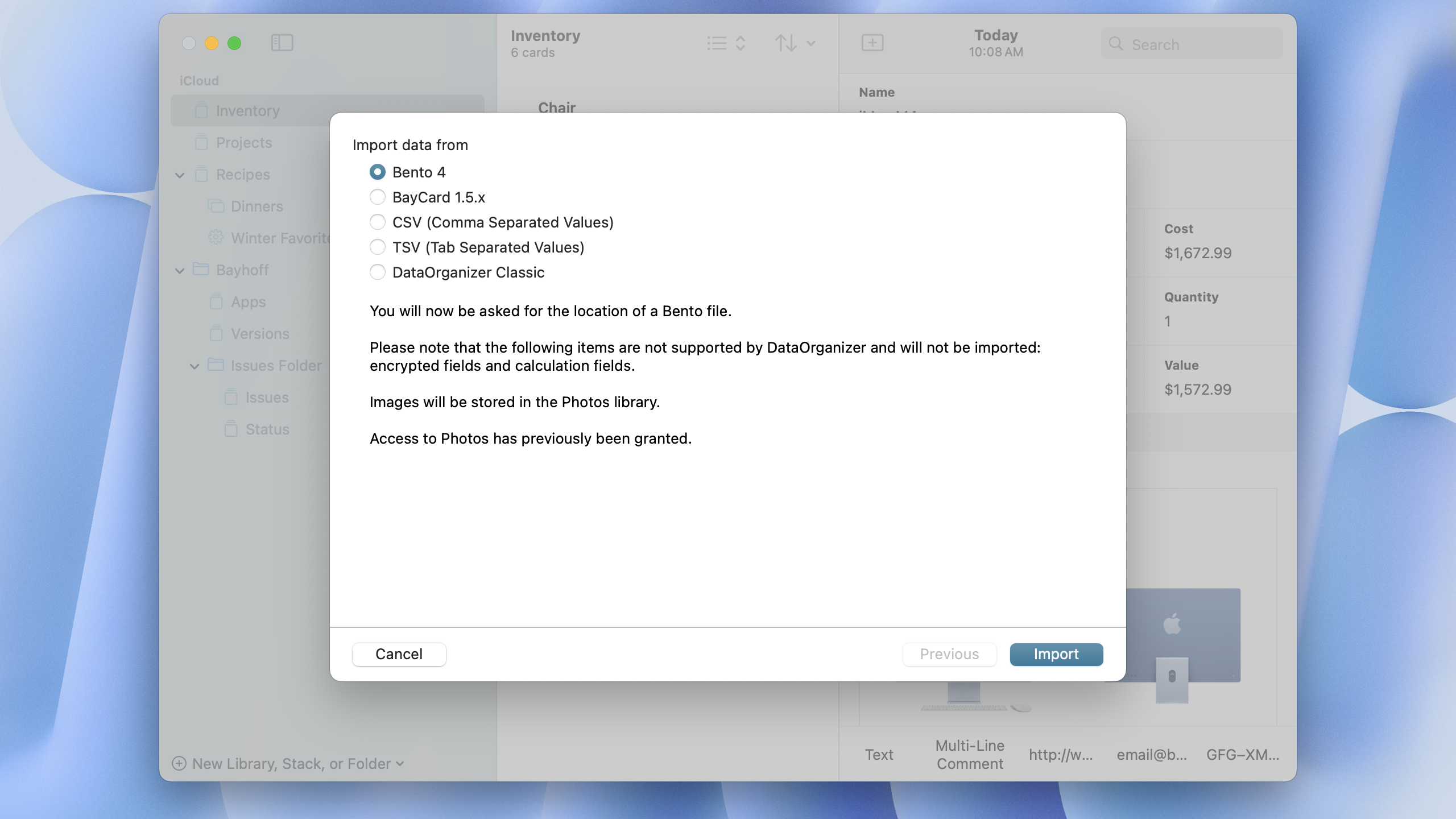Select the Recipes library
Viewport: 1456px width, 819px height.
243,174
